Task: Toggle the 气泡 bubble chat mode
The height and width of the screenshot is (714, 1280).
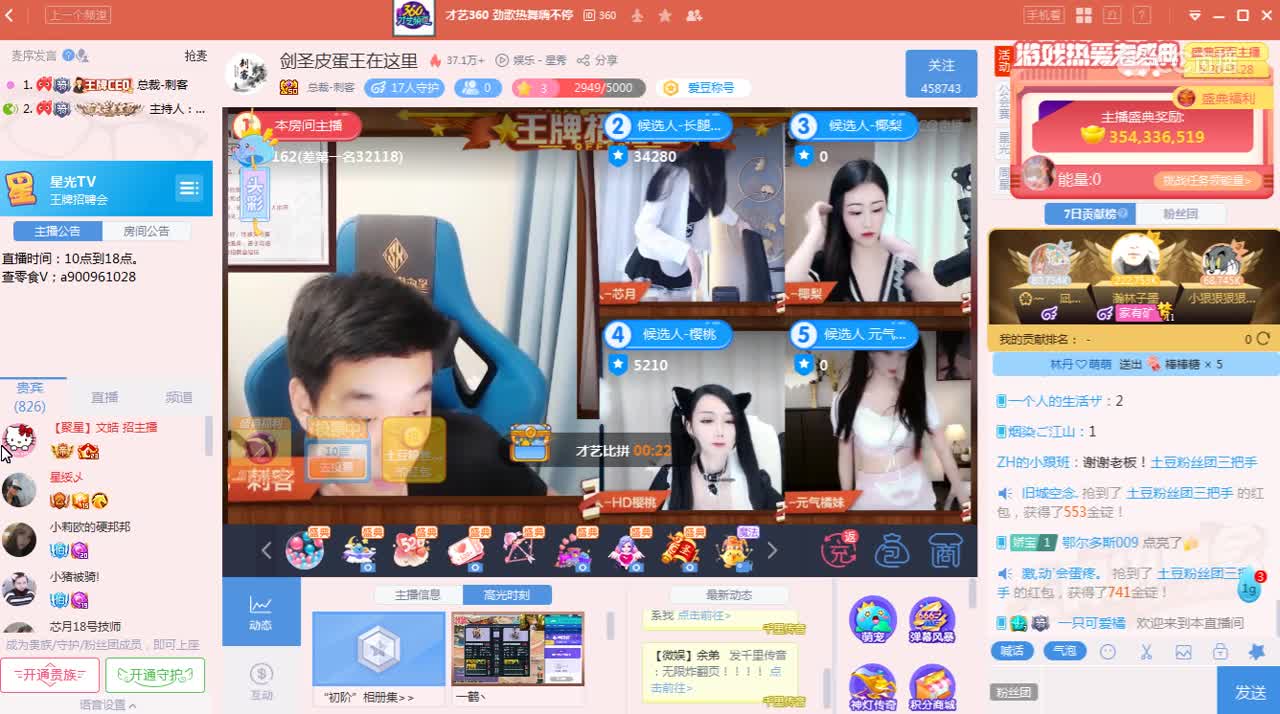Action: tap(1065, 651)
